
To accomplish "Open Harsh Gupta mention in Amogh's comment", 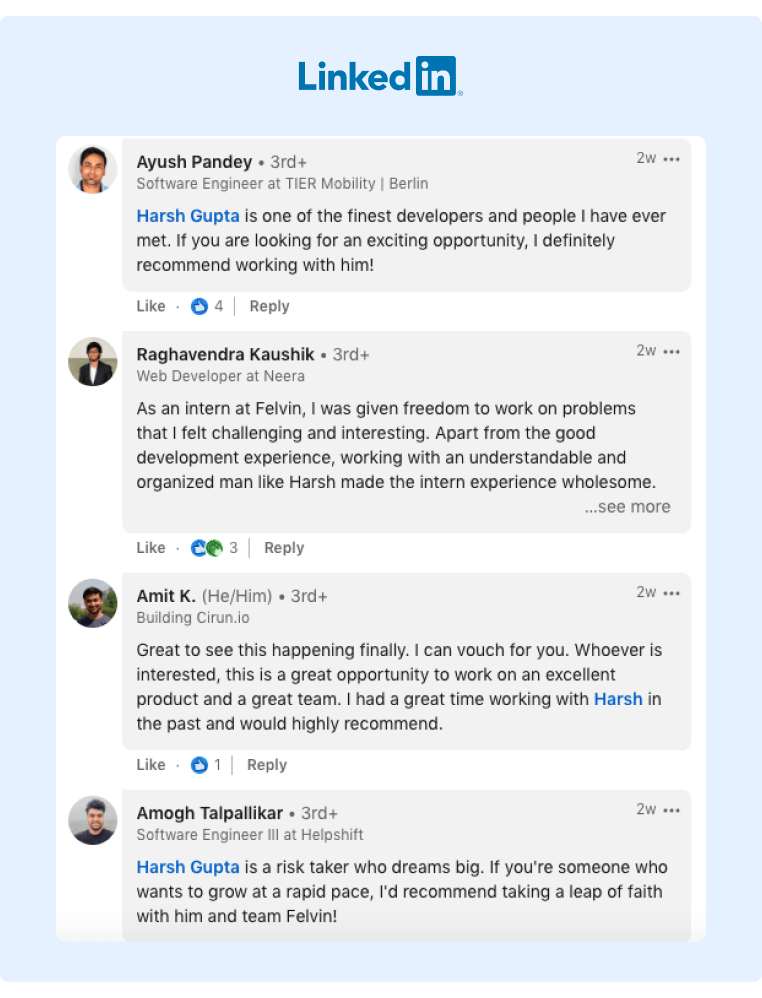I will click(188, 867).
